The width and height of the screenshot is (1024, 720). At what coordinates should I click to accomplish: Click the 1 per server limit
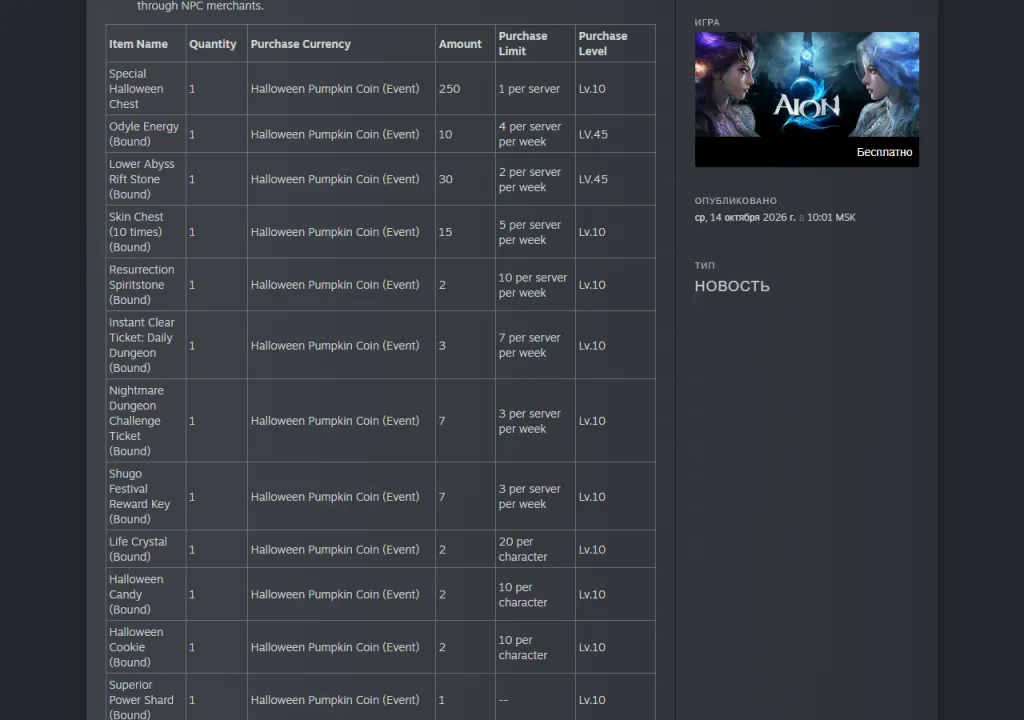[529, 89]
